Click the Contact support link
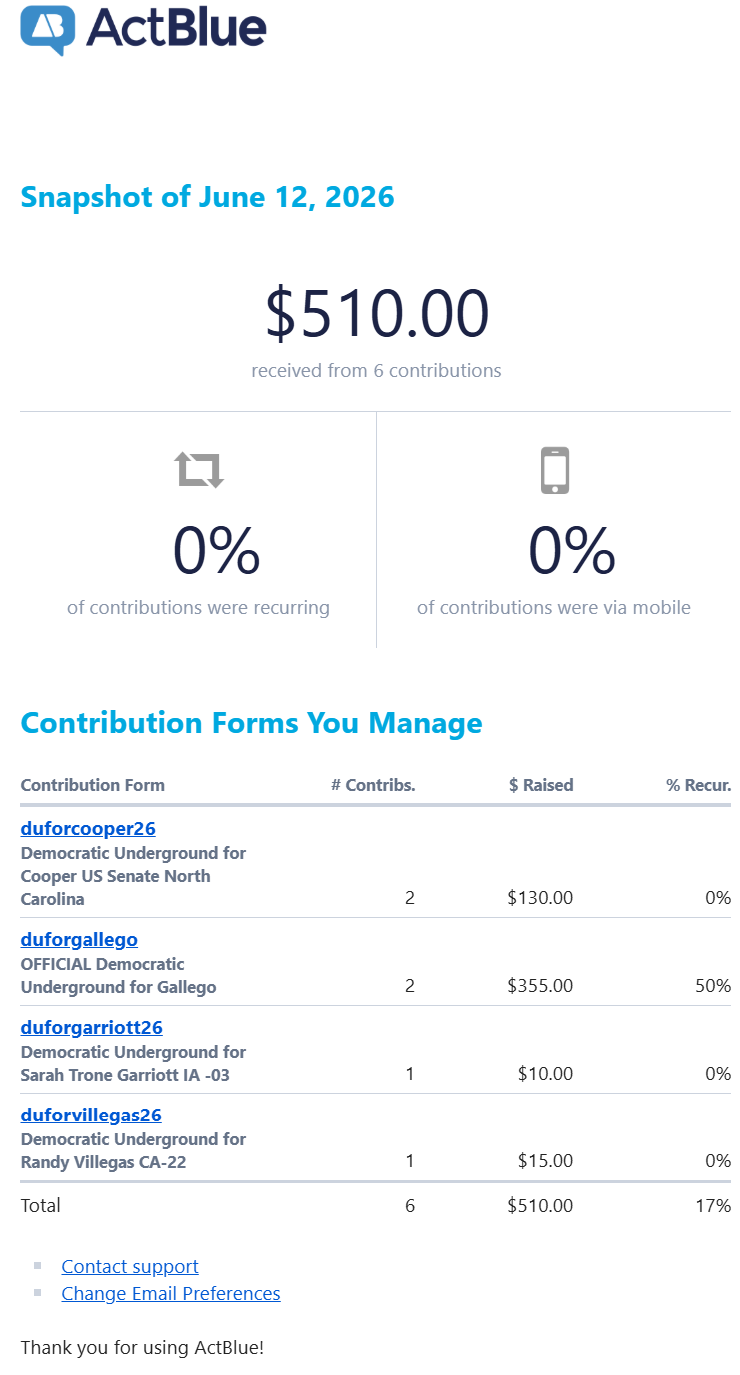 tap(130, 1267)
